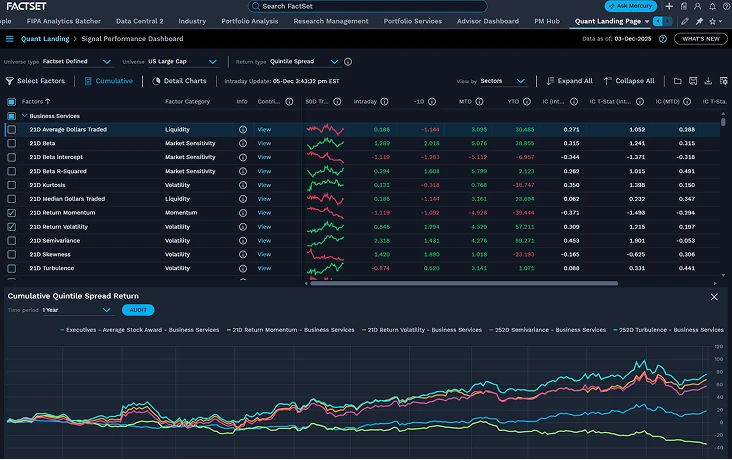Click info icon for 21D Beta row

click(243, 143)
